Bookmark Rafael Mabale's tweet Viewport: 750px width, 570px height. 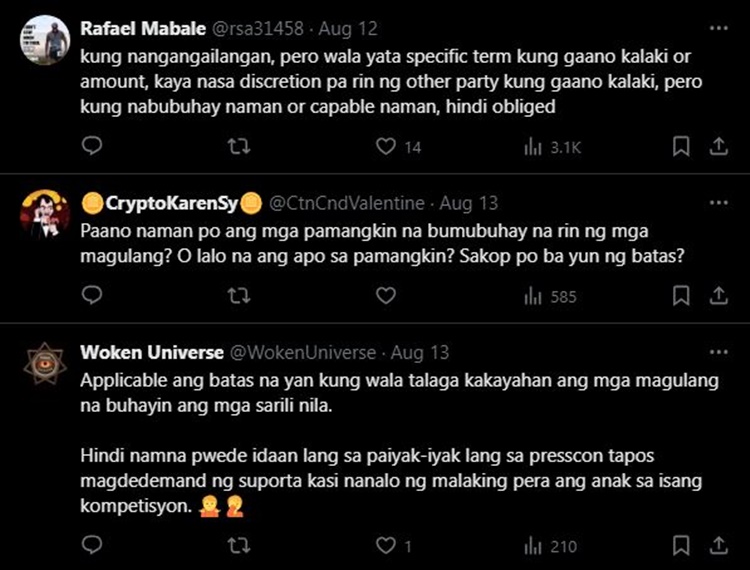pyautogui.click(x=681, y=147)
